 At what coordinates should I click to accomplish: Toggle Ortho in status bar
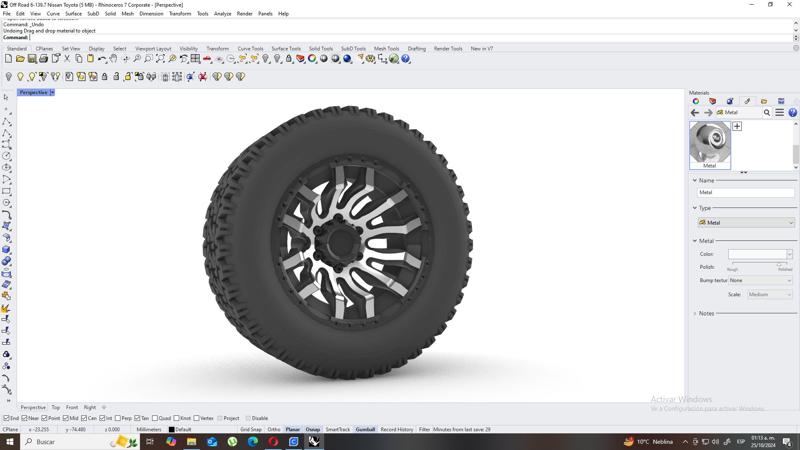pyautogui.click(x=274, y=430)
